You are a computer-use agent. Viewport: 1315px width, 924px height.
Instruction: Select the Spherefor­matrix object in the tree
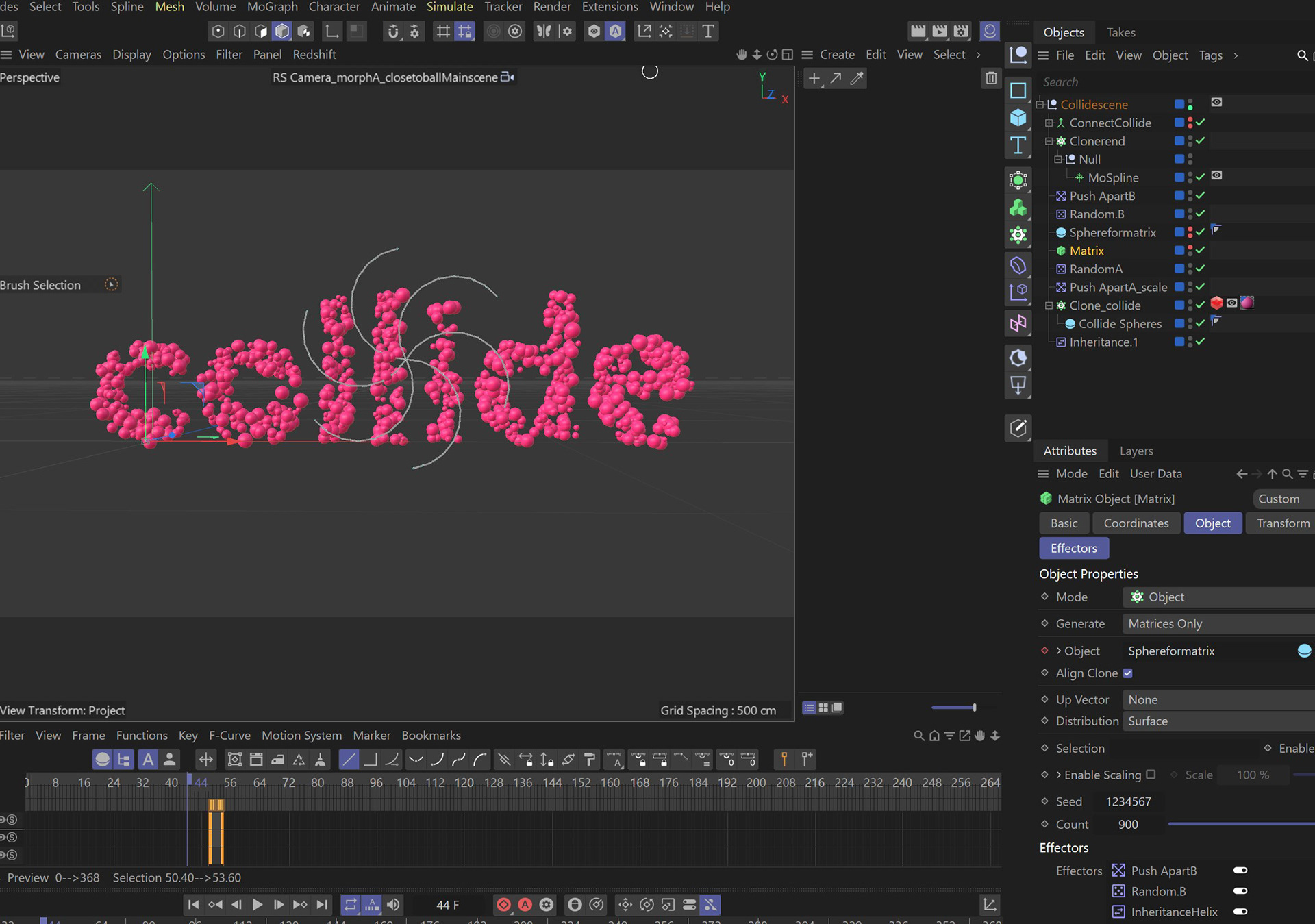point(1112,232)
